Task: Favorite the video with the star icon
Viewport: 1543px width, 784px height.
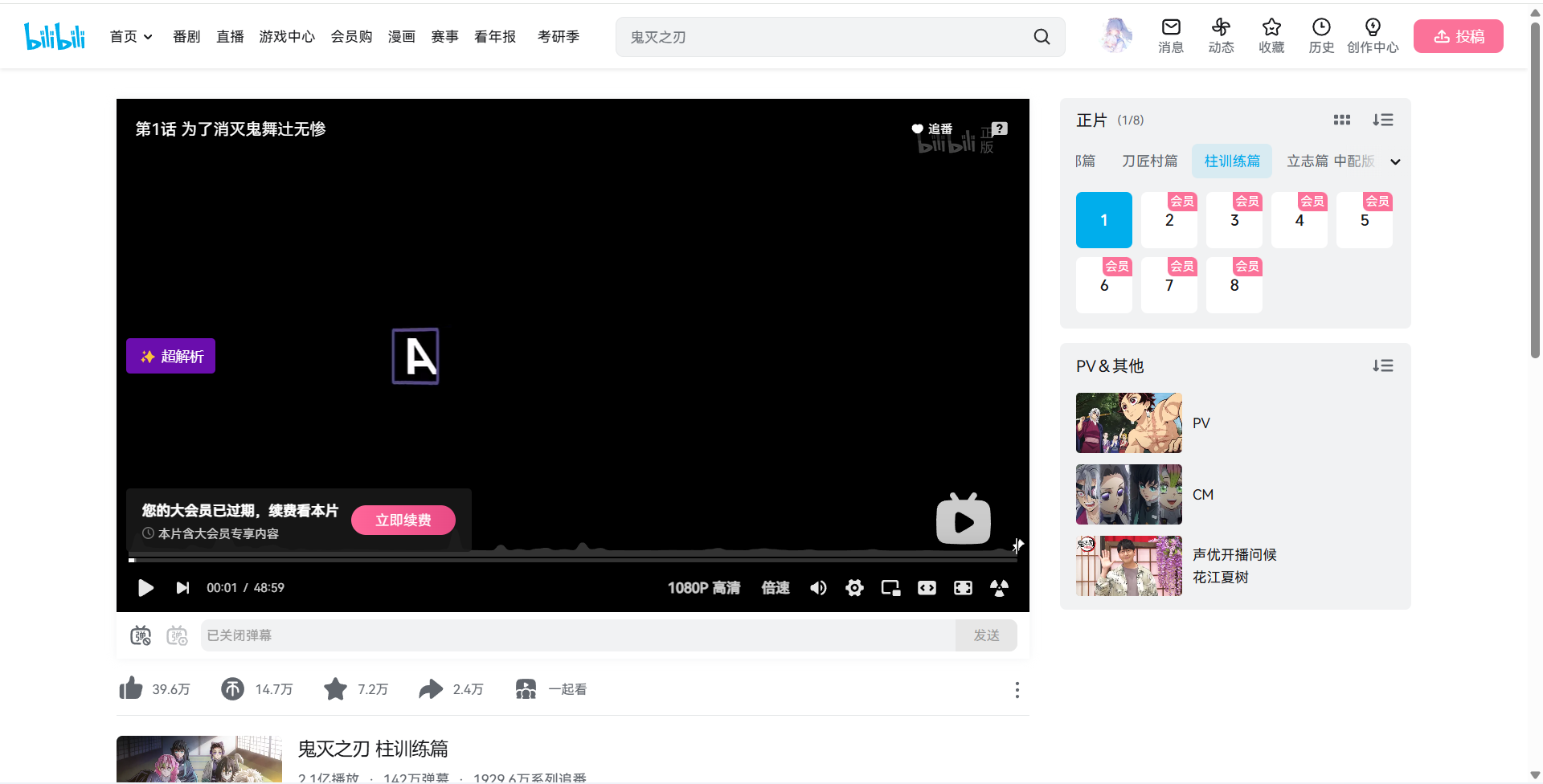Action: tap(335, 688)
